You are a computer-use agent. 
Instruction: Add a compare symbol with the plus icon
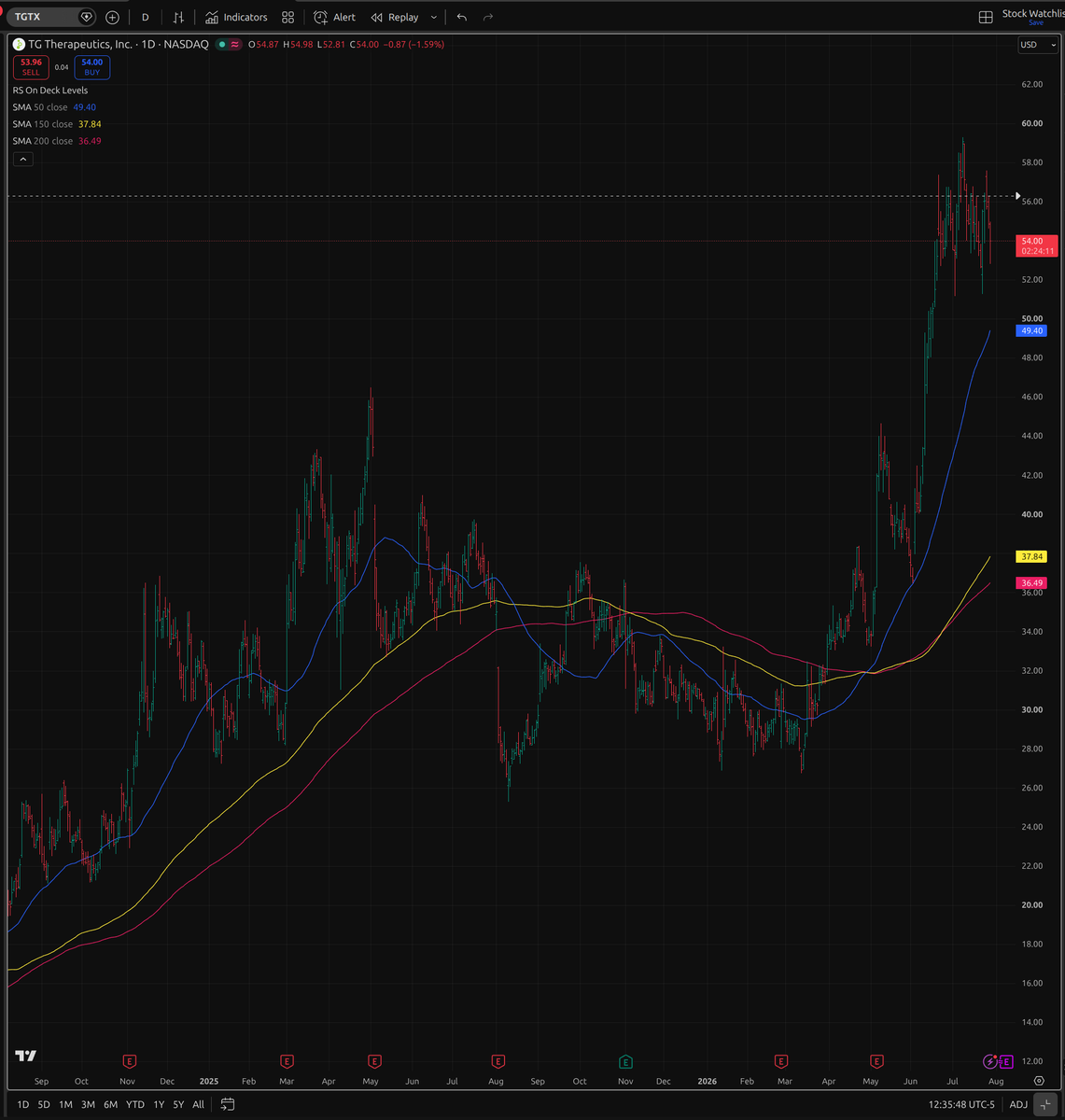pyautogui.click(x=113, y=17)
